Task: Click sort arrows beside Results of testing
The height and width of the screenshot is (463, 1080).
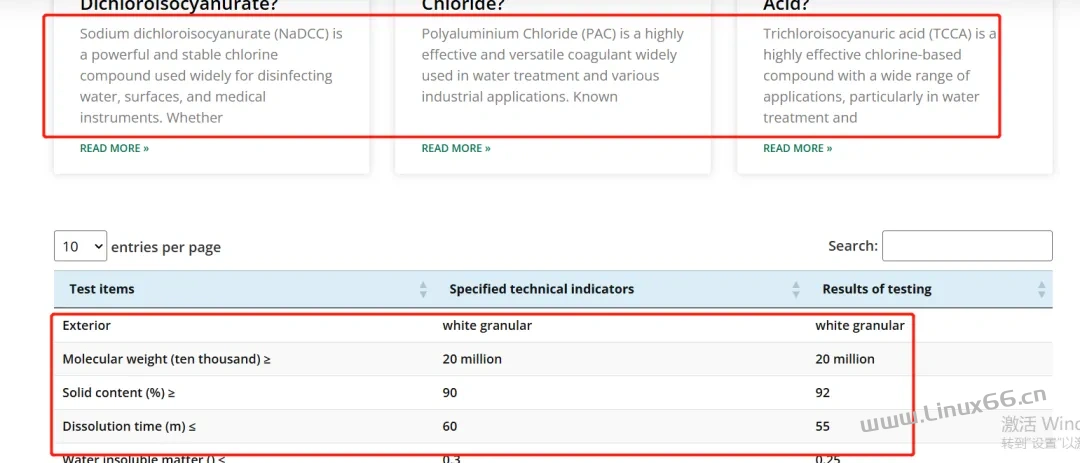Action: pyautogui.click(x=1041, y=289)
